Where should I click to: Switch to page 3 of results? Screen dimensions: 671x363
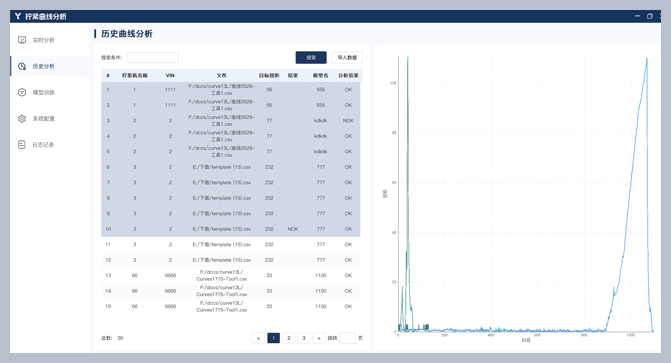click(x=304, y=338)
